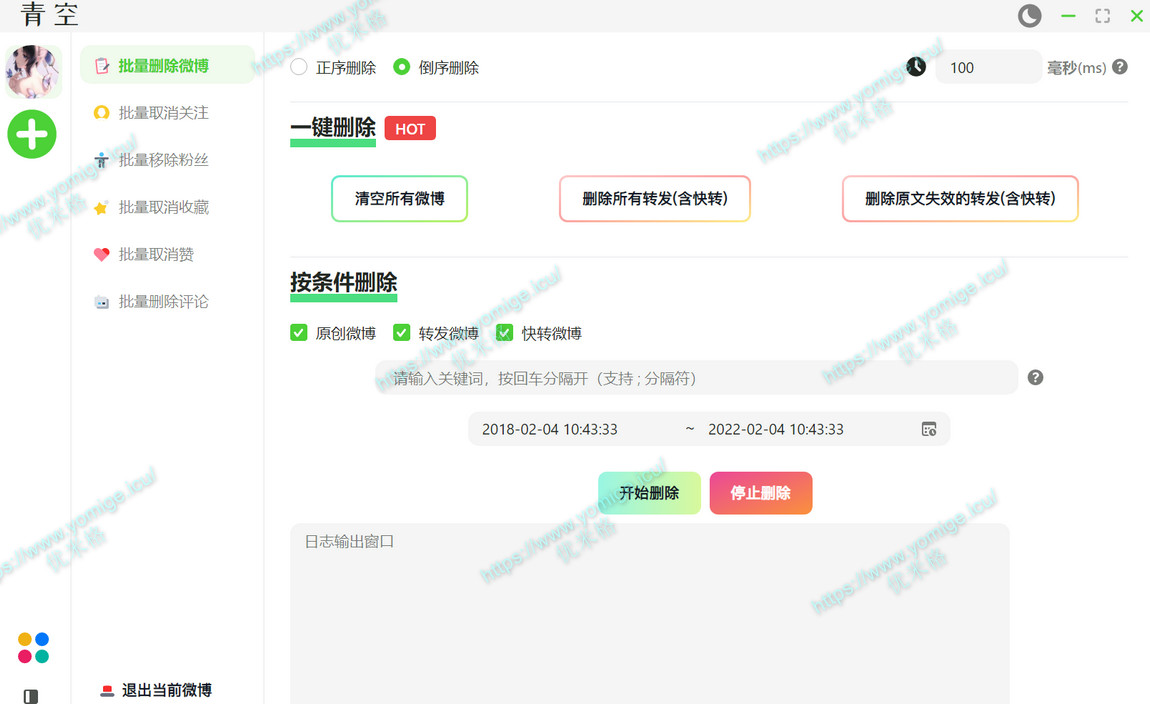Open 批量取消关注 menu item
Image resolution: width=1150 pixels, height=704 pixels.
(x=163, y=113)
